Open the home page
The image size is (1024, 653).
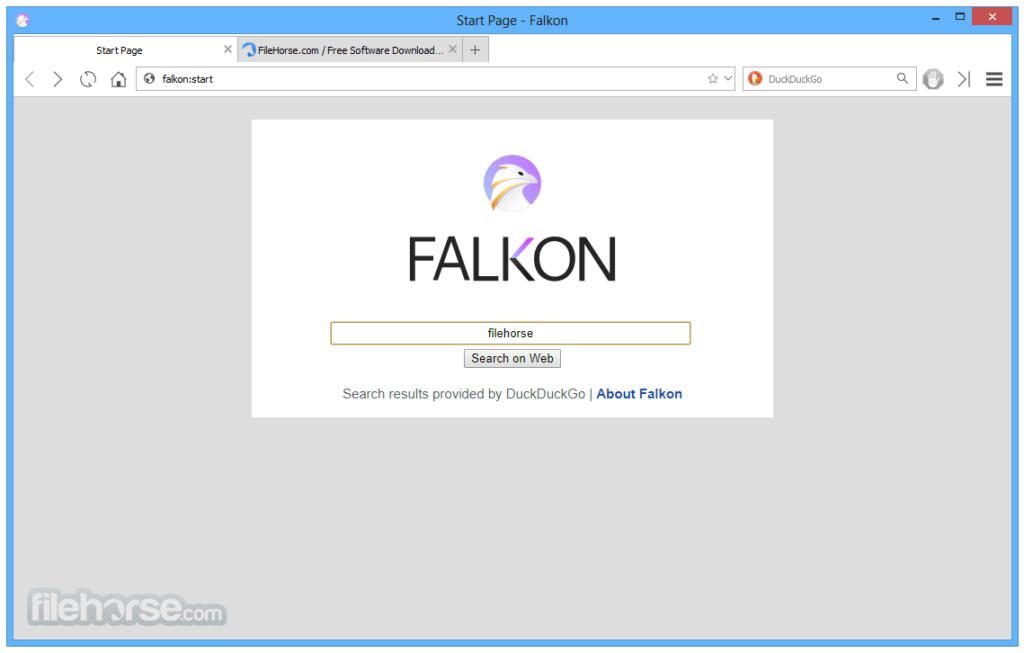[x=118, y=79]
